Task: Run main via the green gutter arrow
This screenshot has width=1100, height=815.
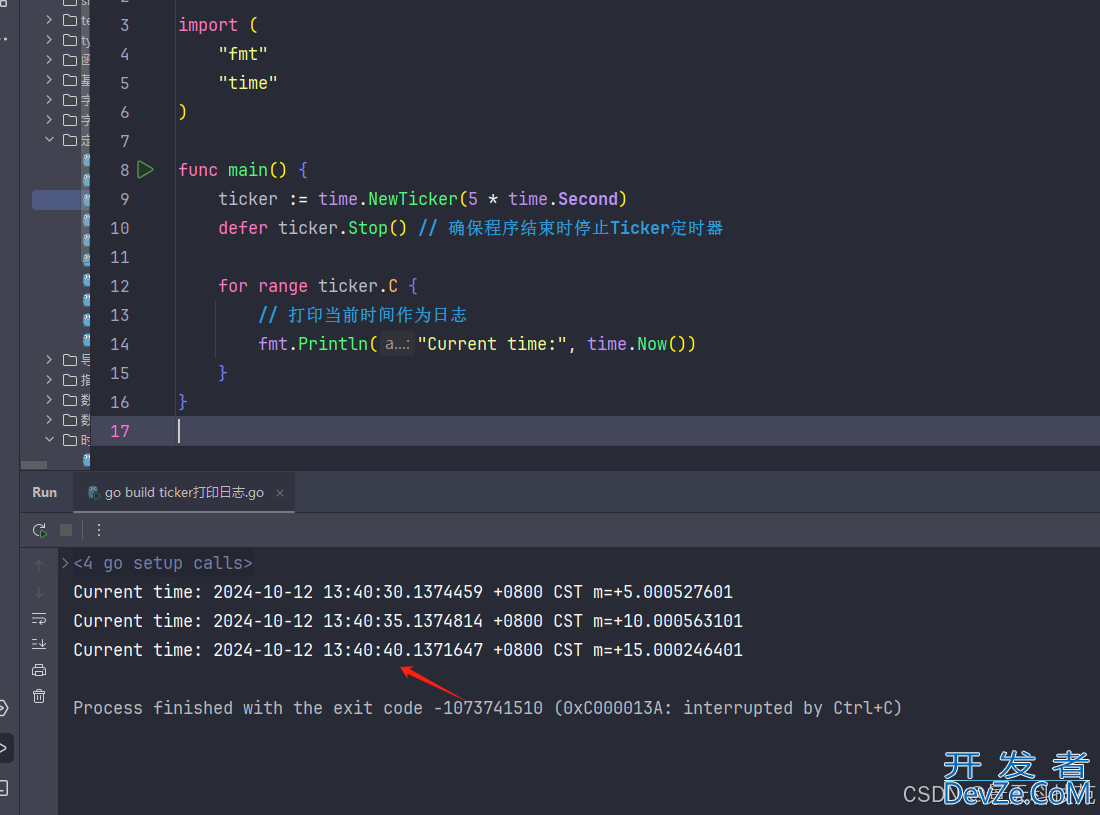Action: click(145, 170)
